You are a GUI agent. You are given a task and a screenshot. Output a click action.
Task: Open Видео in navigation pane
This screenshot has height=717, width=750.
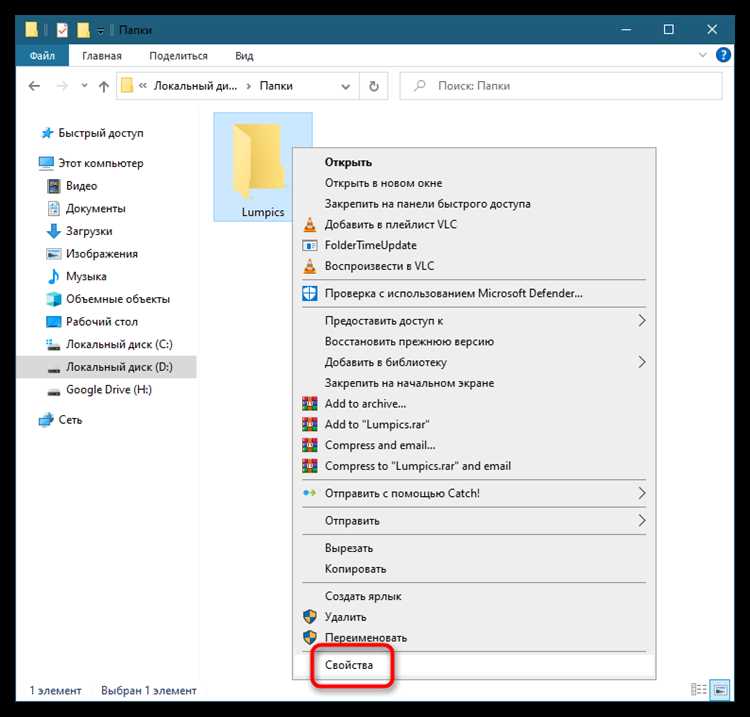click(81, 186)
